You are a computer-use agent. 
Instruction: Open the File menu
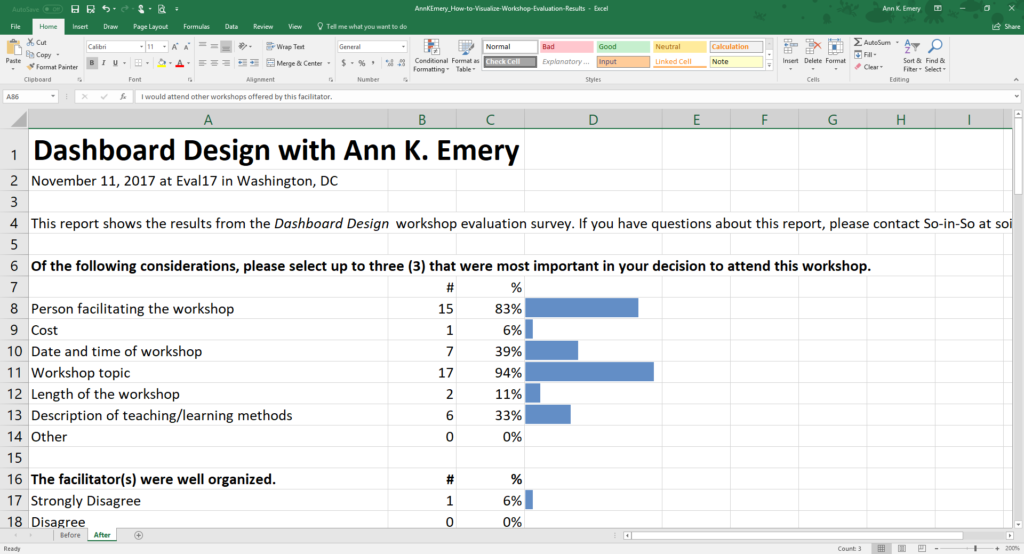point(15,27)
